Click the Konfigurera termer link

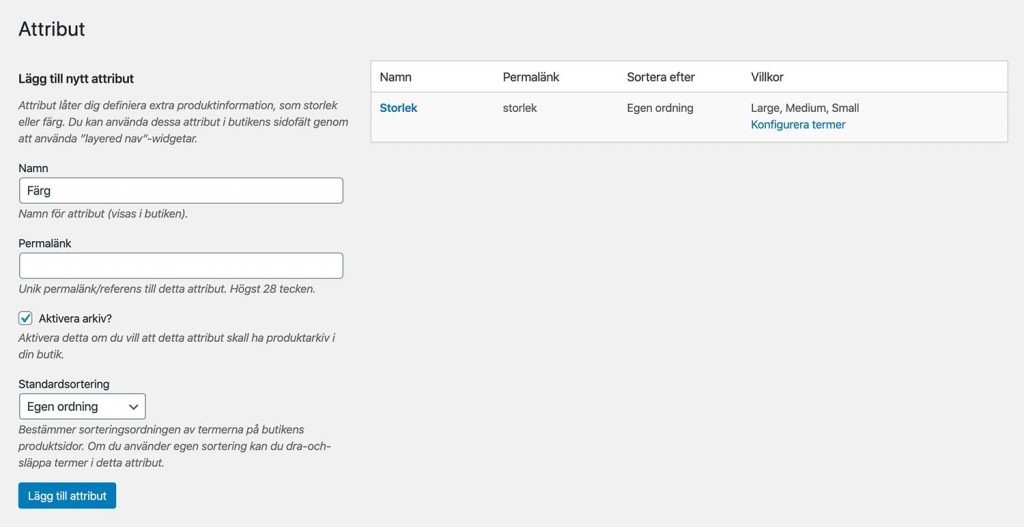pos(798,125)
